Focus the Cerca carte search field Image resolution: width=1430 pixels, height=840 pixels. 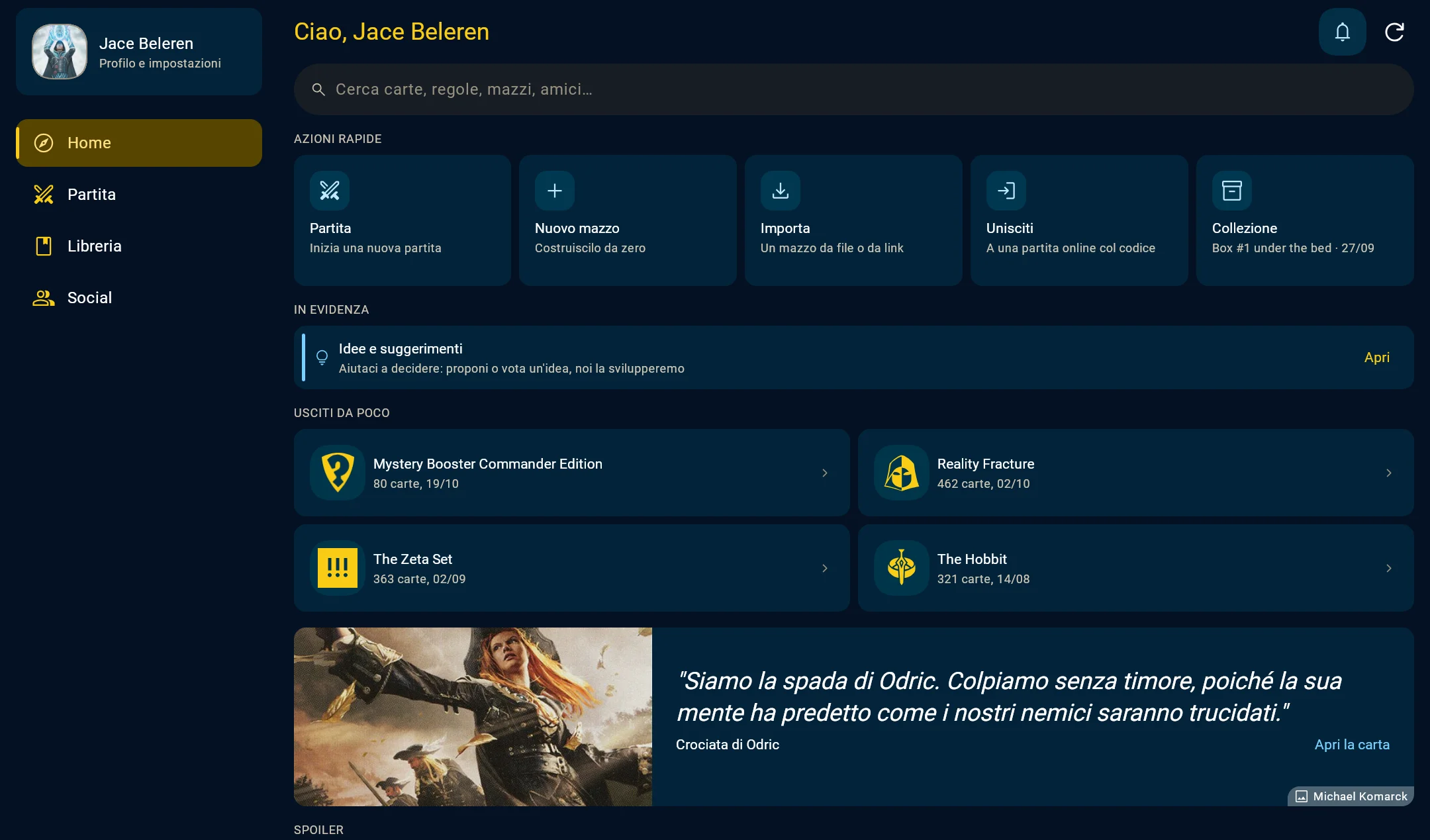(x=854, y=89)
